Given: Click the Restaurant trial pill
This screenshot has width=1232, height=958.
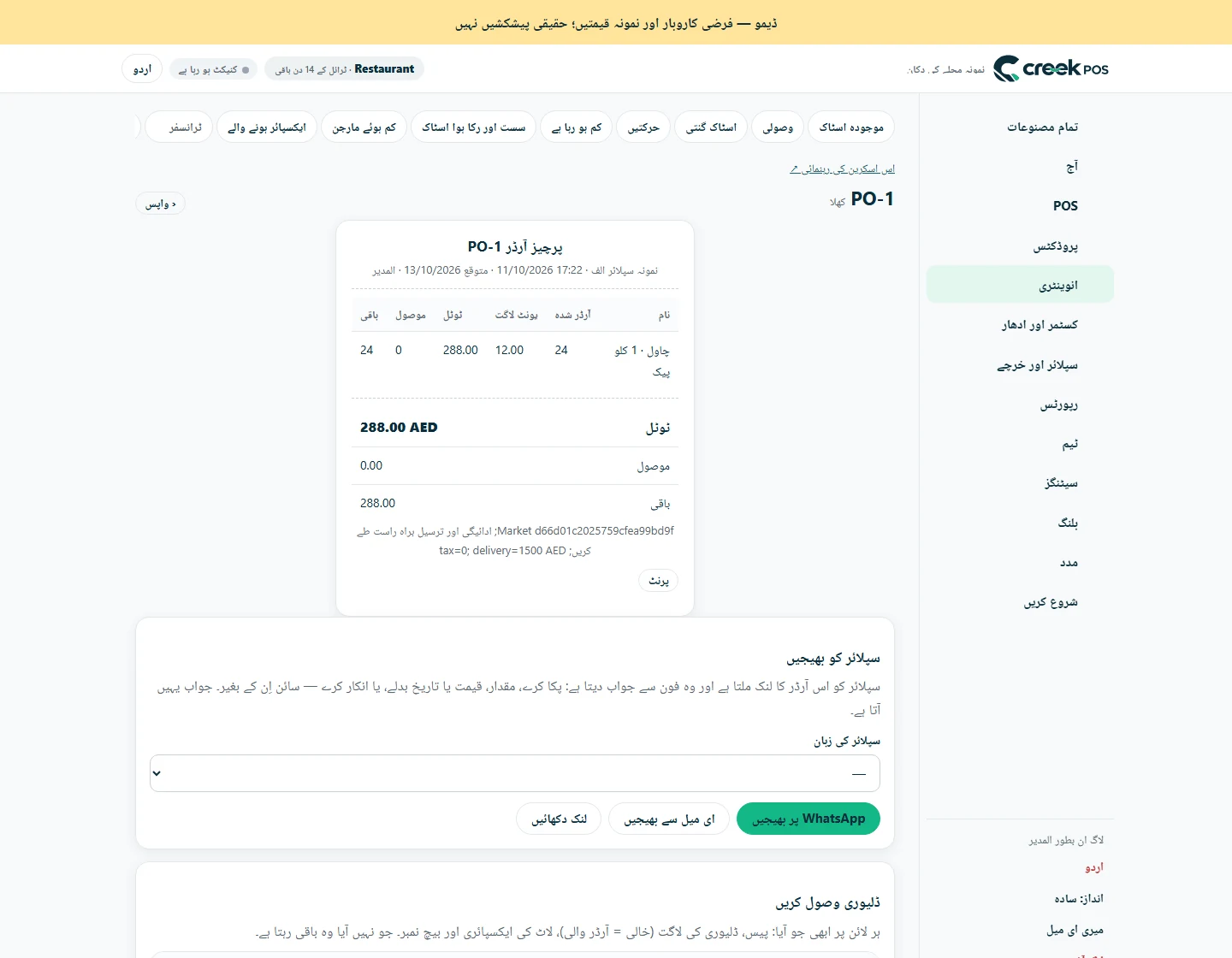Looking at the screenshot, I should click(x=344, y=68).
